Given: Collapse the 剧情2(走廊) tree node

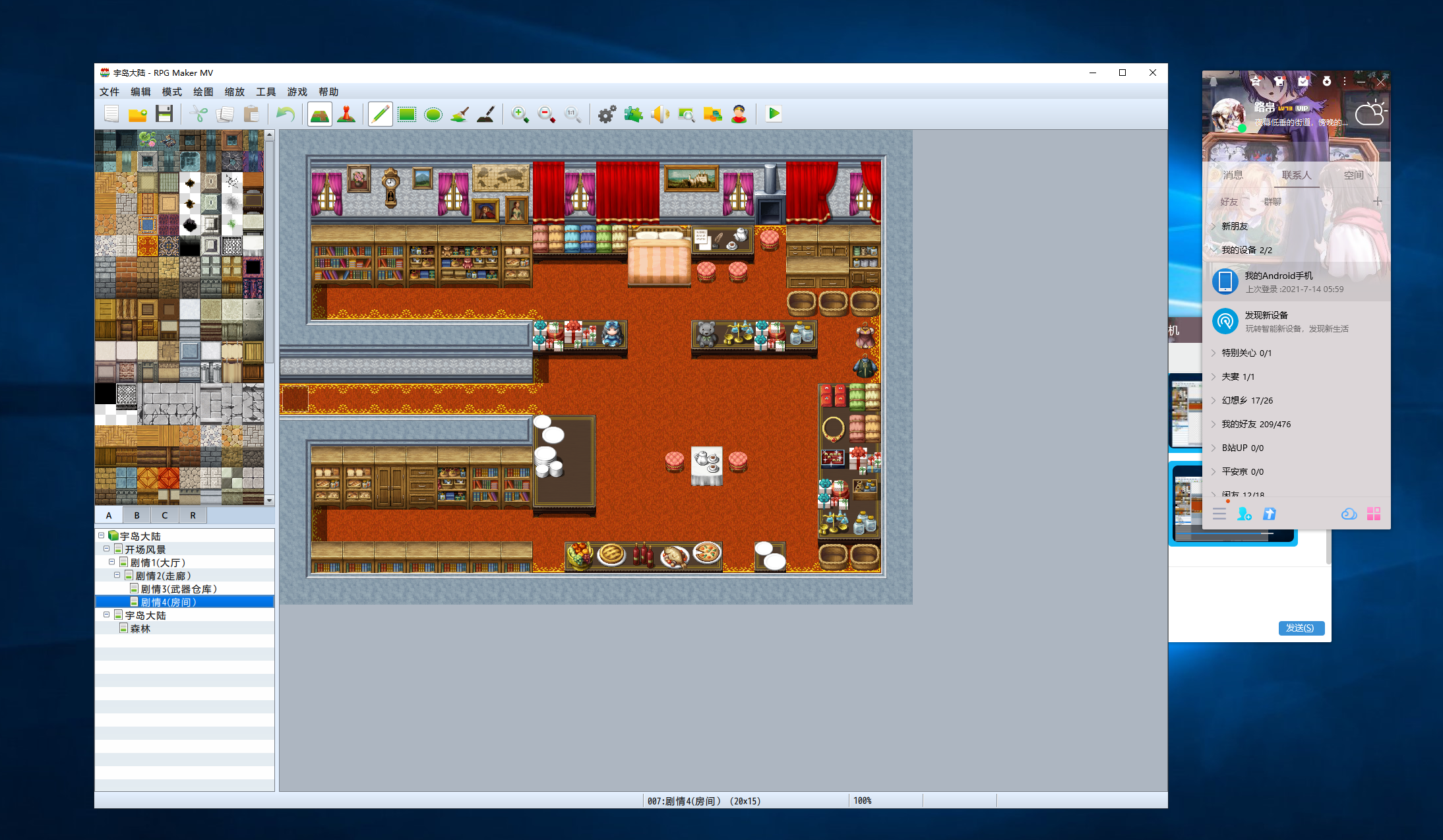Looking at the screenshot, I should pyautogui.click(x=117, y=575).
